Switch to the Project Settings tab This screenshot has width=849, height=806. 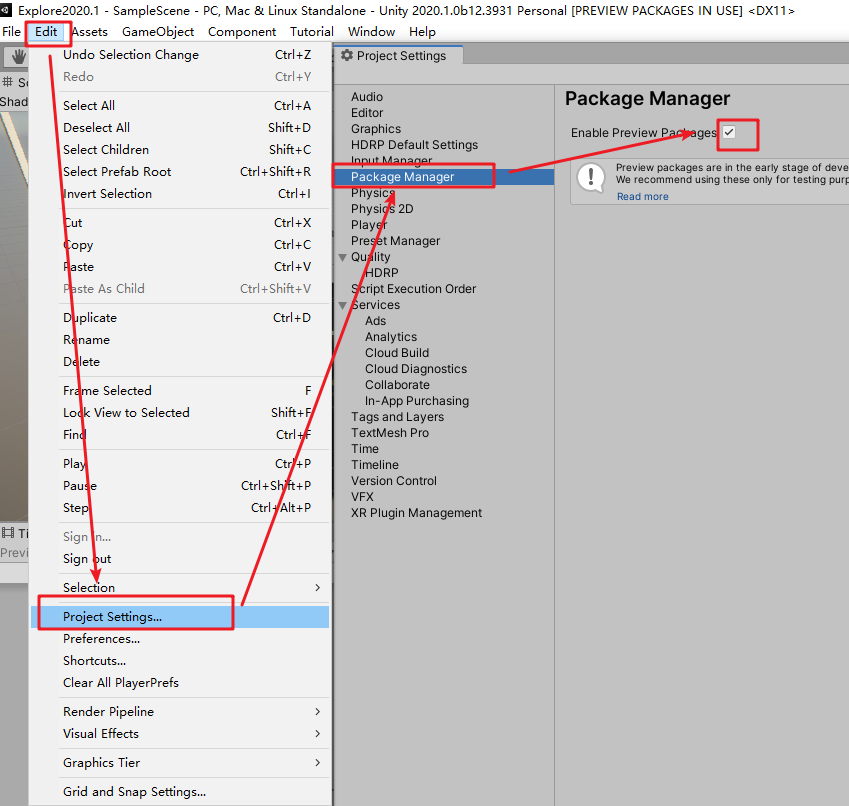coord(400,56)
